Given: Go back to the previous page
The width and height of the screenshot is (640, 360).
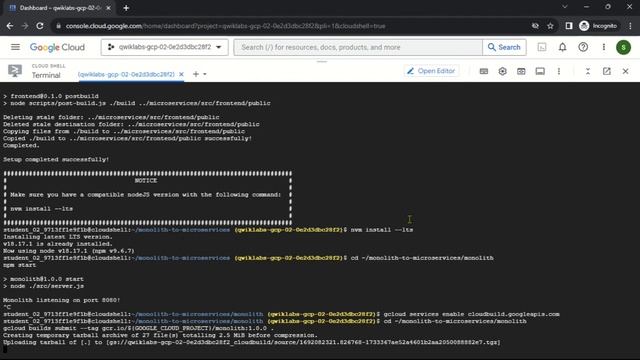Looking at the screenshot, I should 10,26.
